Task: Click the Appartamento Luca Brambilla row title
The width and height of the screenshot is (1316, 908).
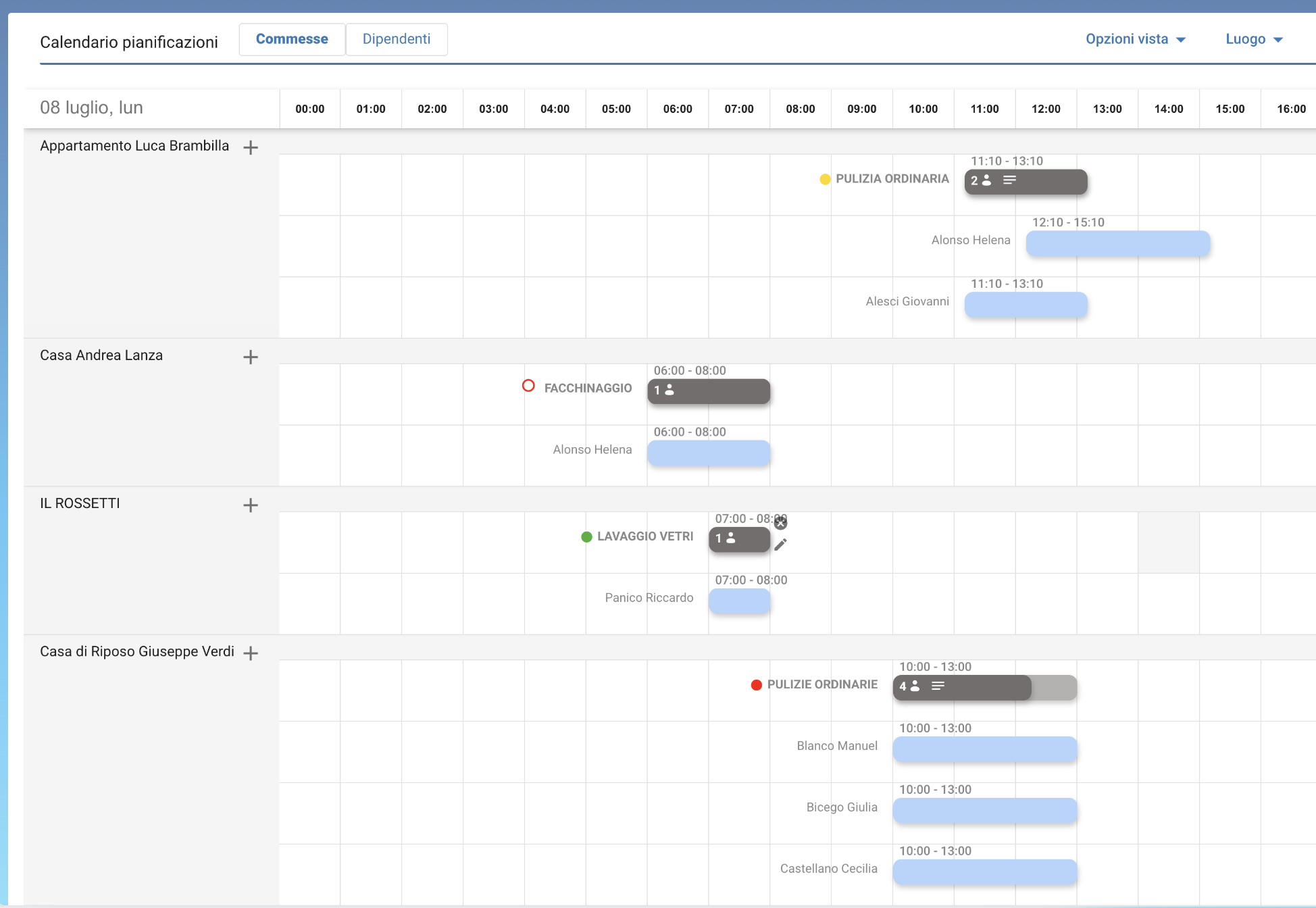Action: coord(134,146)
